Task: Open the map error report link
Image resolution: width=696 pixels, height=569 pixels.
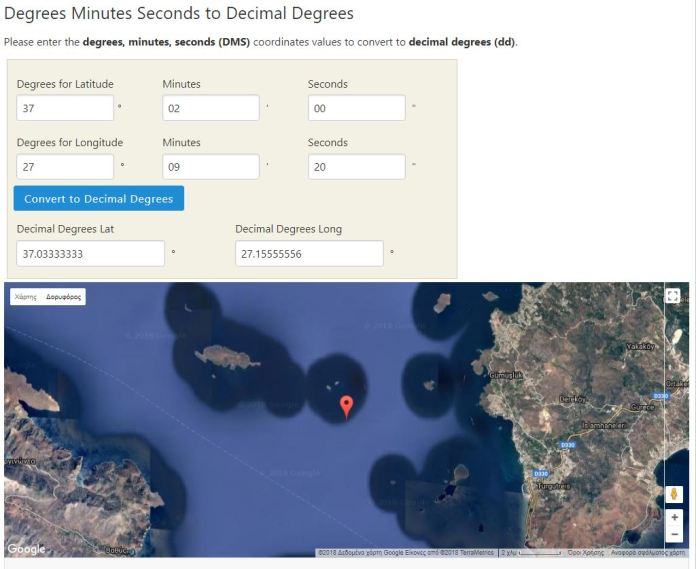Action: click(648, 552)
